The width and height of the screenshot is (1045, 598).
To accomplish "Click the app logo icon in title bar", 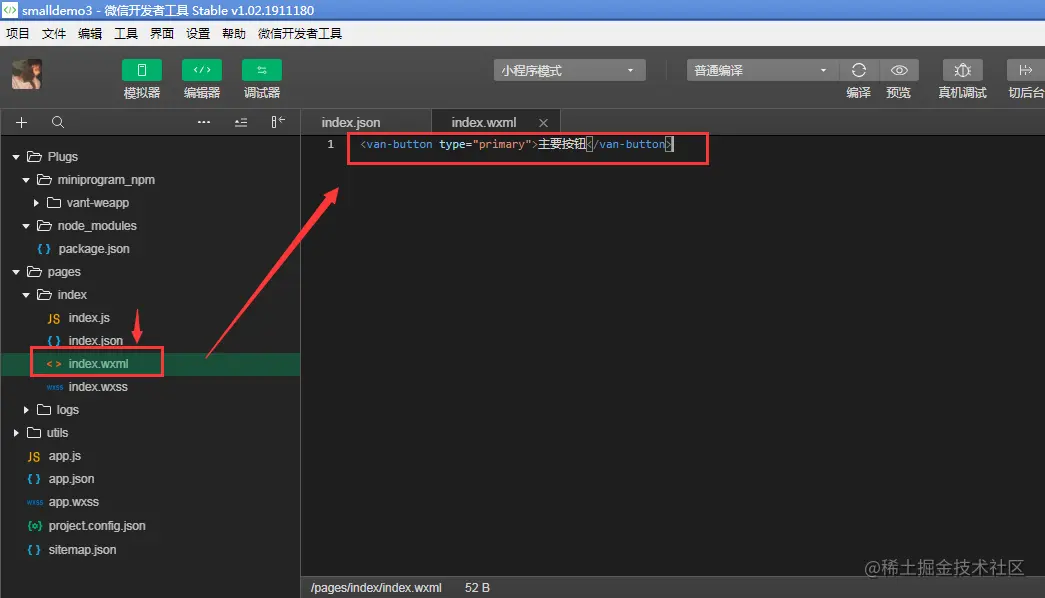I will tap(9, 10).
